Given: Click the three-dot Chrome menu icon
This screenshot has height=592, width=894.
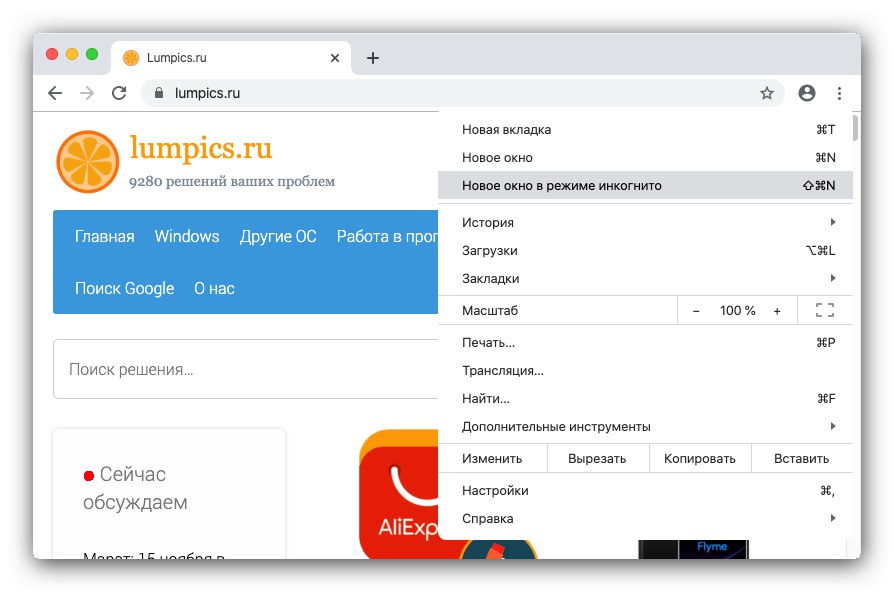Looking at the screenshot, I should [840, 92].
